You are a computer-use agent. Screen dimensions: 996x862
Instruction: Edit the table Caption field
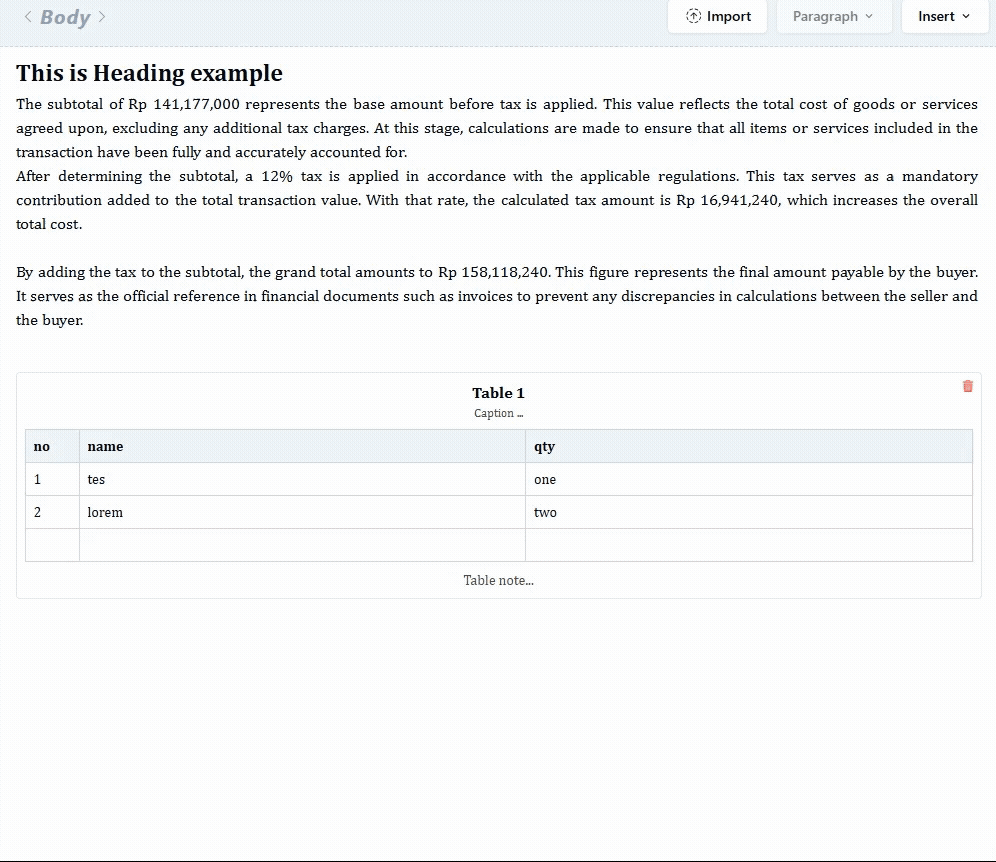pyautogui.click(x=498, y=413)
